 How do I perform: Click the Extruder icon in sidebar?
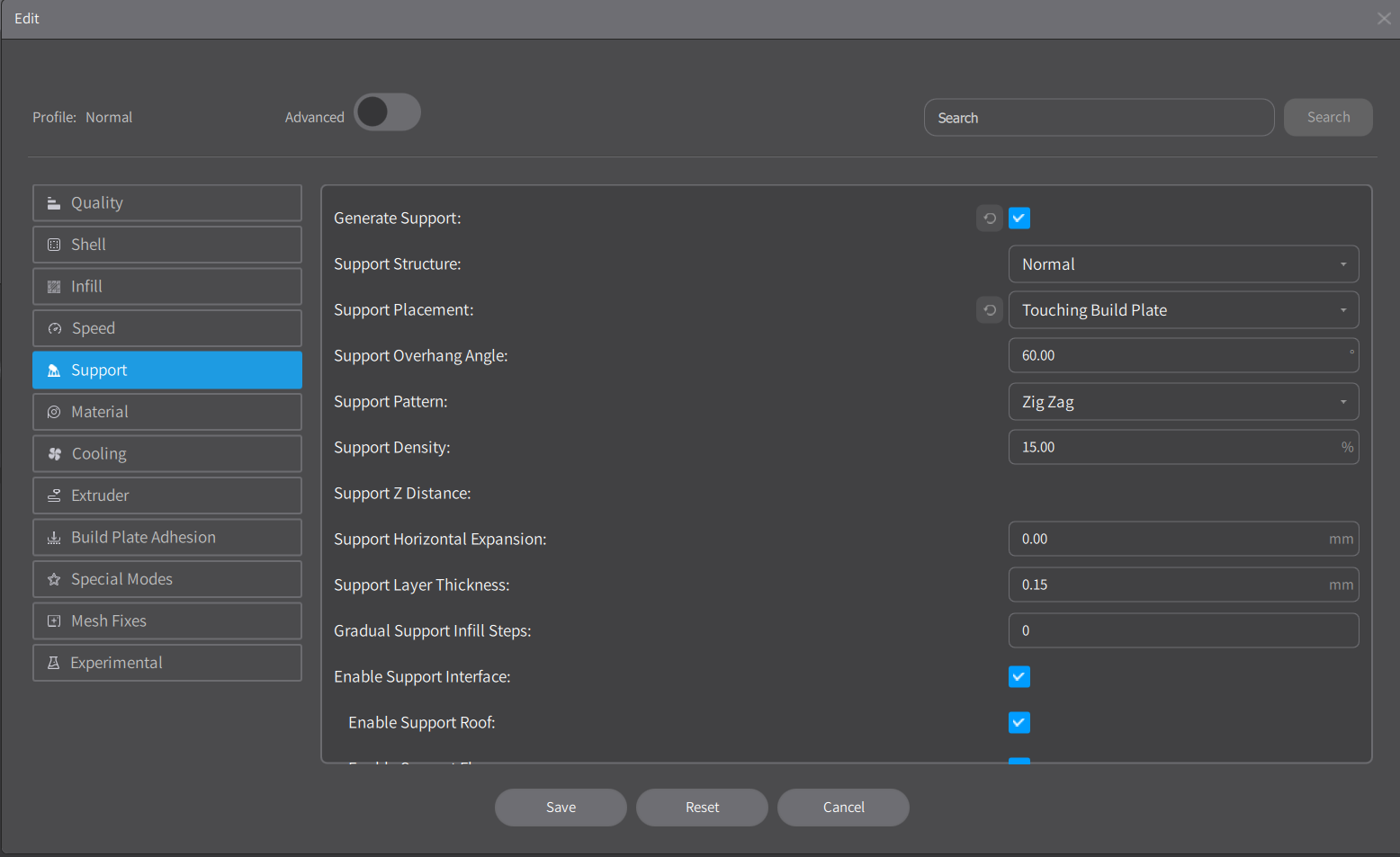(x=54, y=495)
